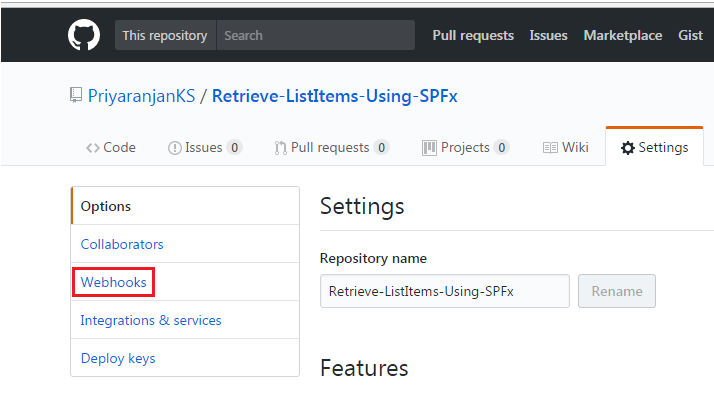Click the Rename button
Viewport: 714px width, 396px height.
tap(617, 291)
